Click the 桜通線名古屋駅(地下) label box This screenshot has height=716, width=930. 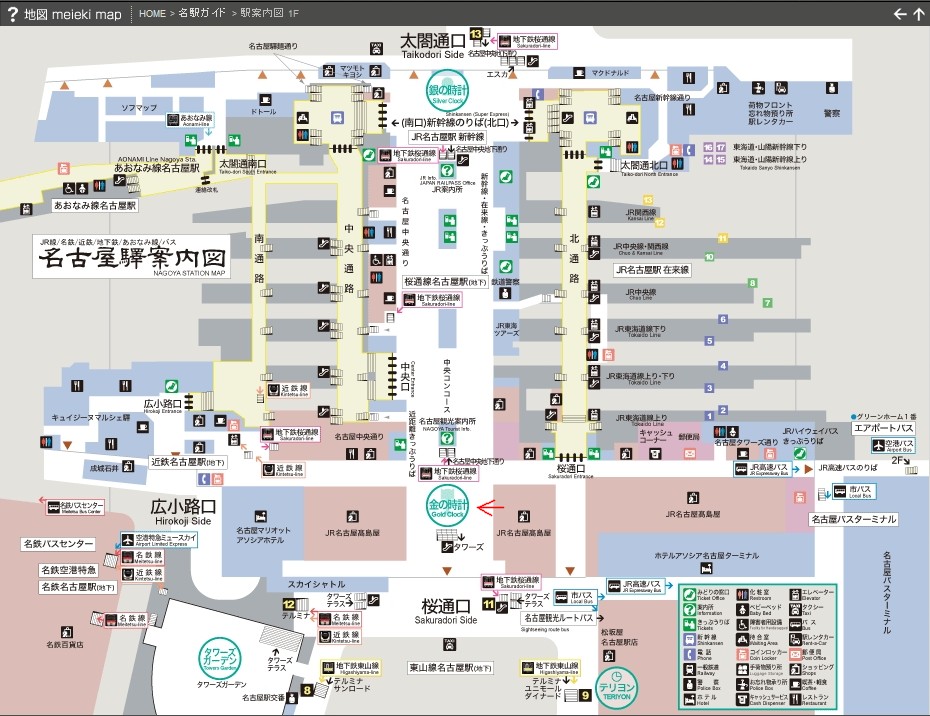coord(445,282)
